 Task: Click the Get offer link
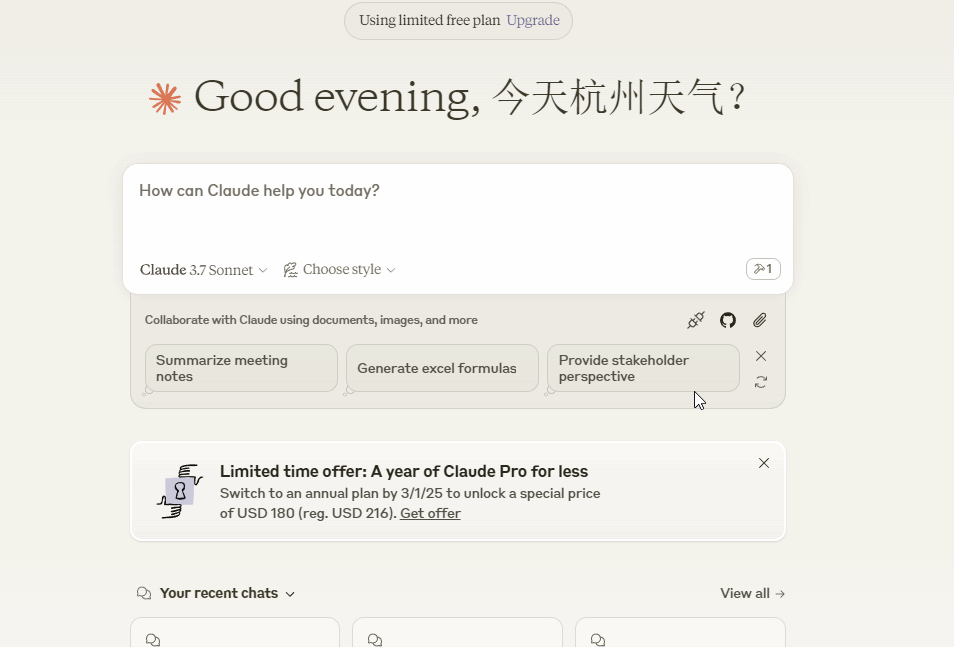430,513
